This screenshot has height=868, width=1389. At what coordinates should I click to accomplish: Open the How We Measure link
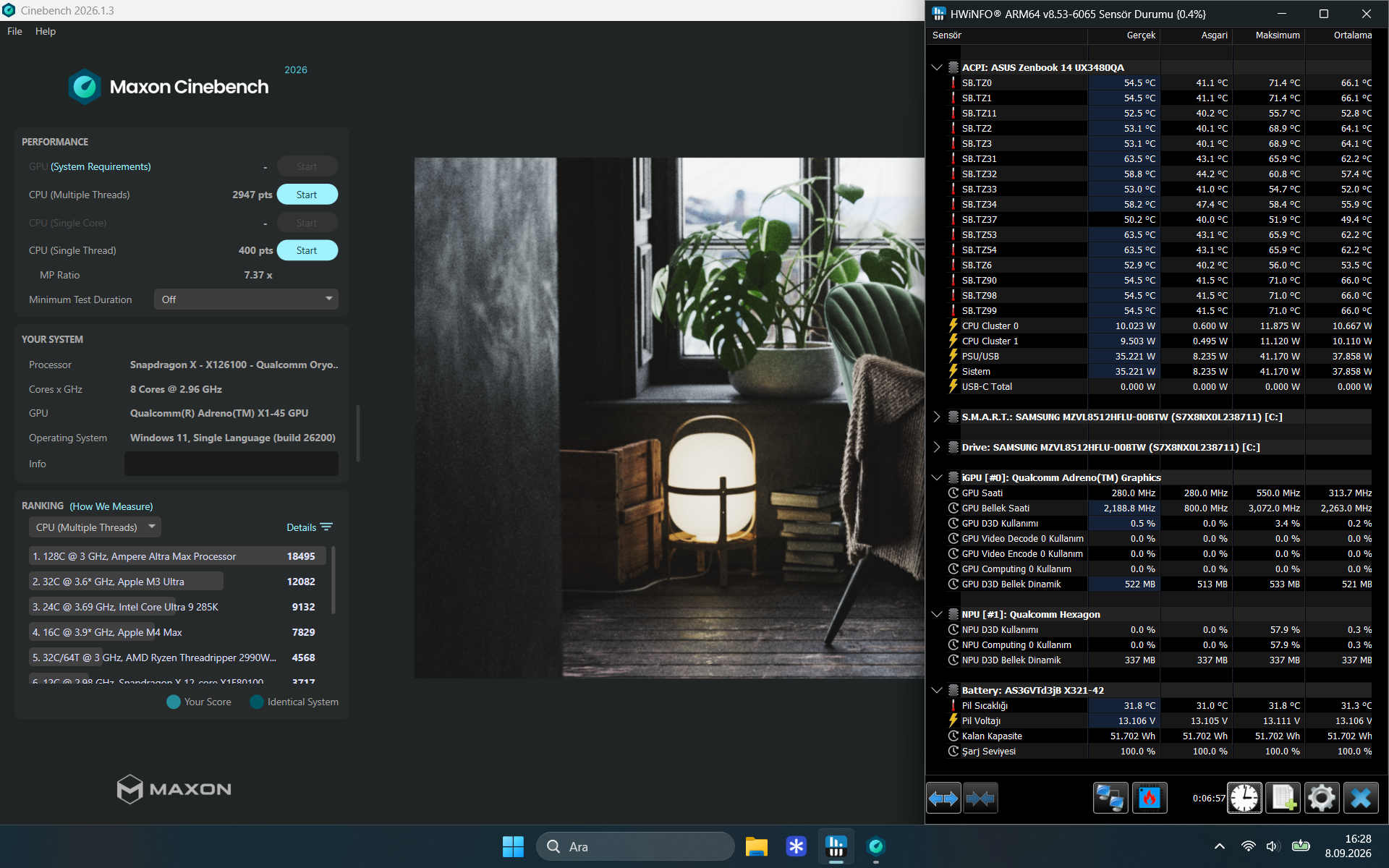click(x=111, y=506)
